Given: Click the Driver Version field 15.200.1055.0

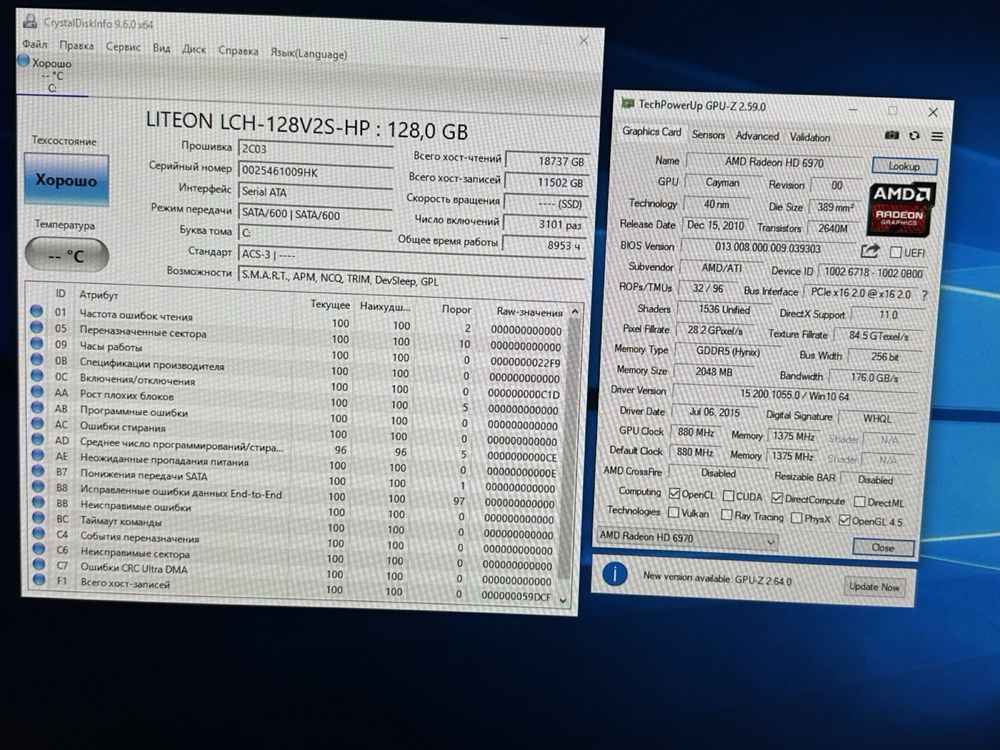Looking at the screenshot, I should pos(794,395).
